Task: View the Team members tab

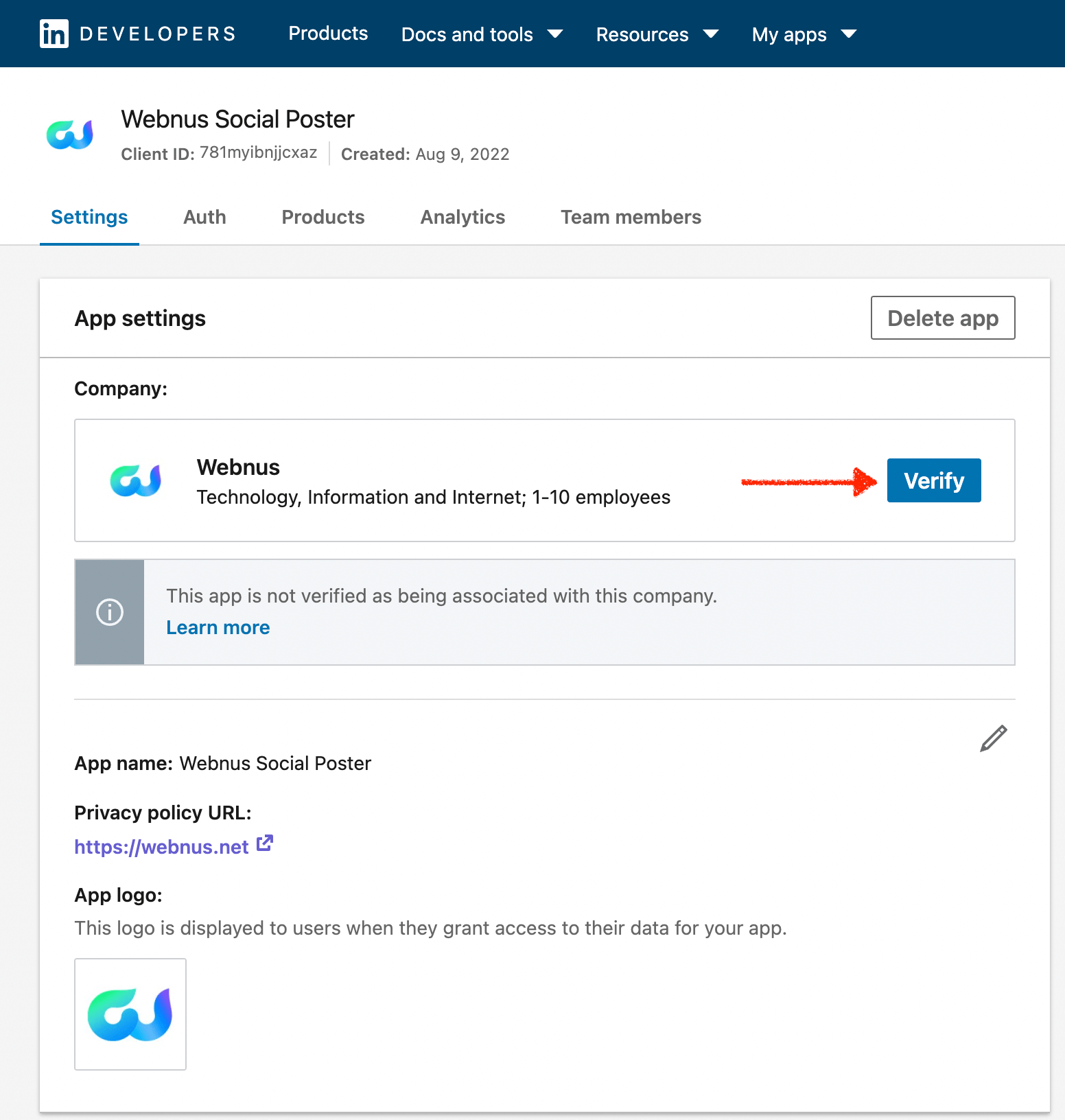Action: coord(631,218)
